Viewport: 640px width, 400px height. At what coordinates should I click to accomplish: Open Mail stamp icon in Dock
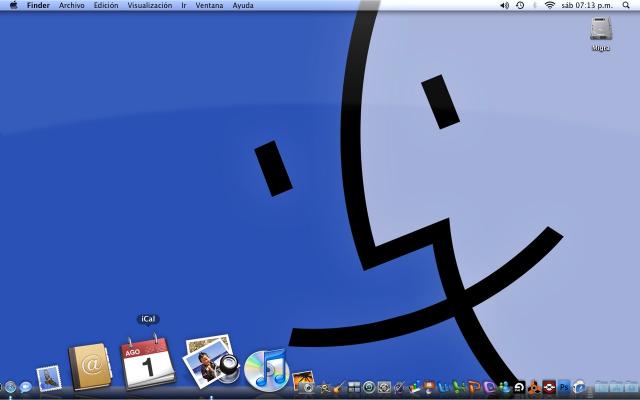point(49,378)
